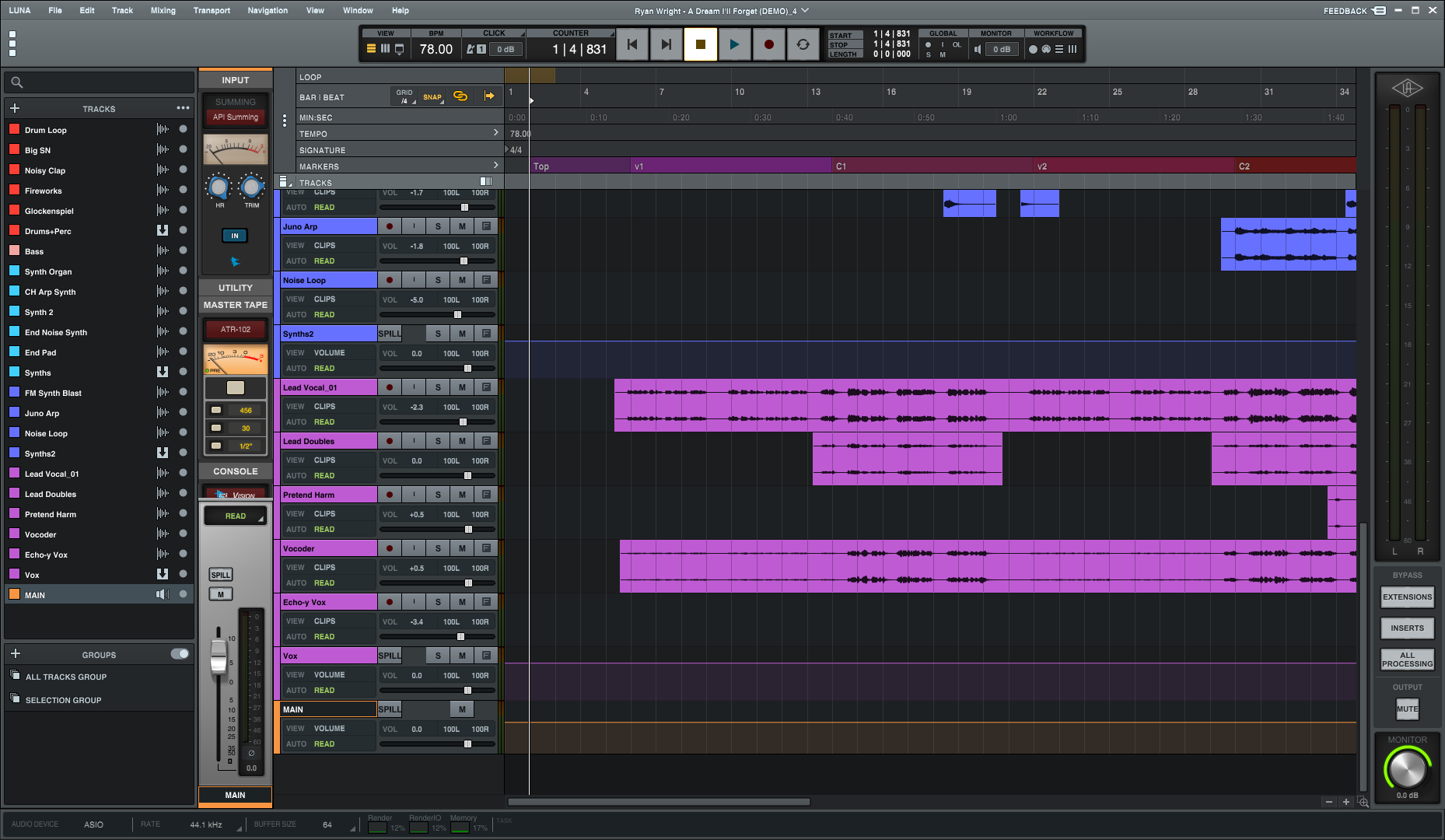
Task: Mute the Lead Vocal_01 track
Action: pyautogui.click(x=462, y=387)
